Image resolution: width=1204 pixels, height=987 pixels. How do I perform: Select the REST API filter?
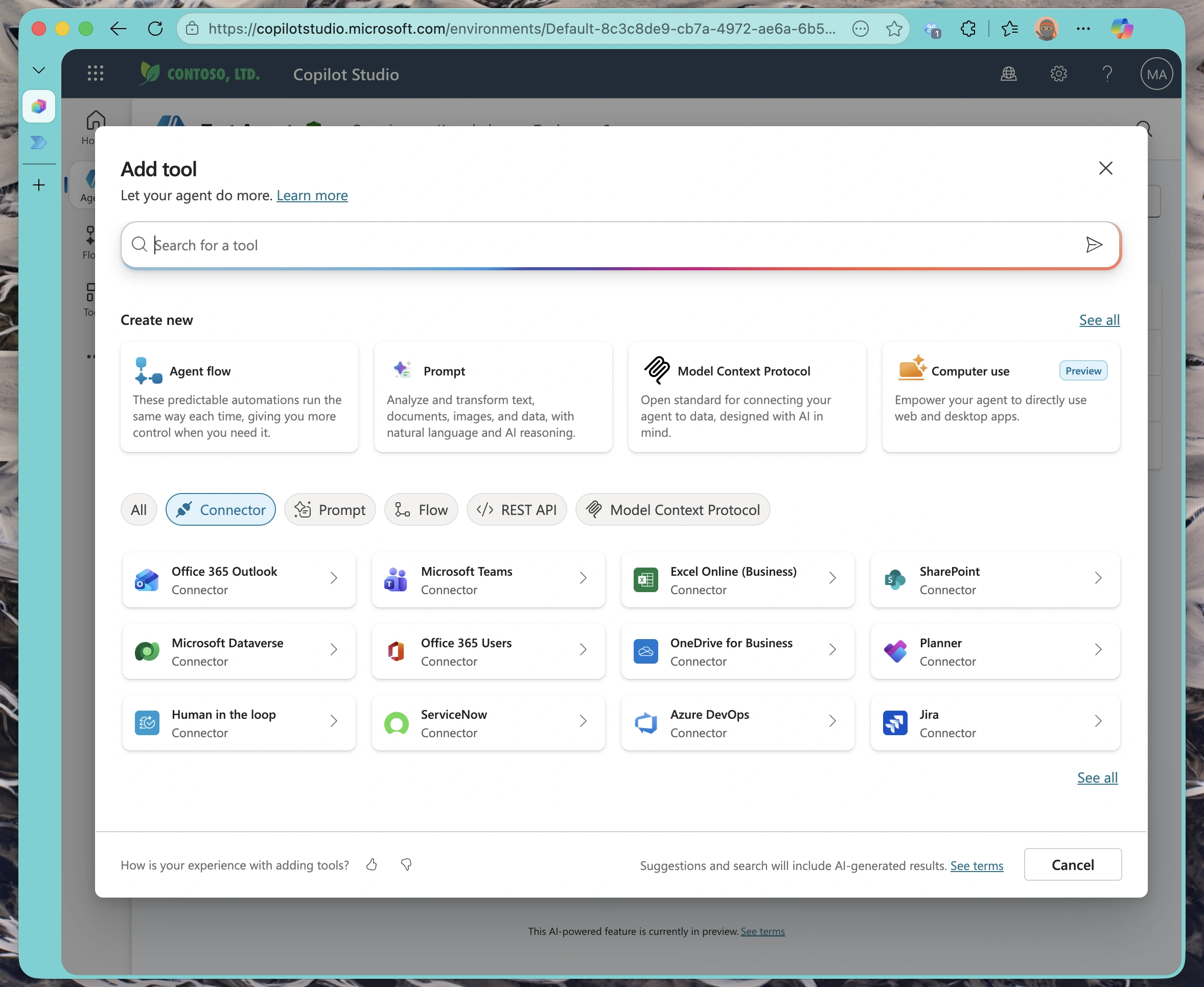[x=517, y=509]
